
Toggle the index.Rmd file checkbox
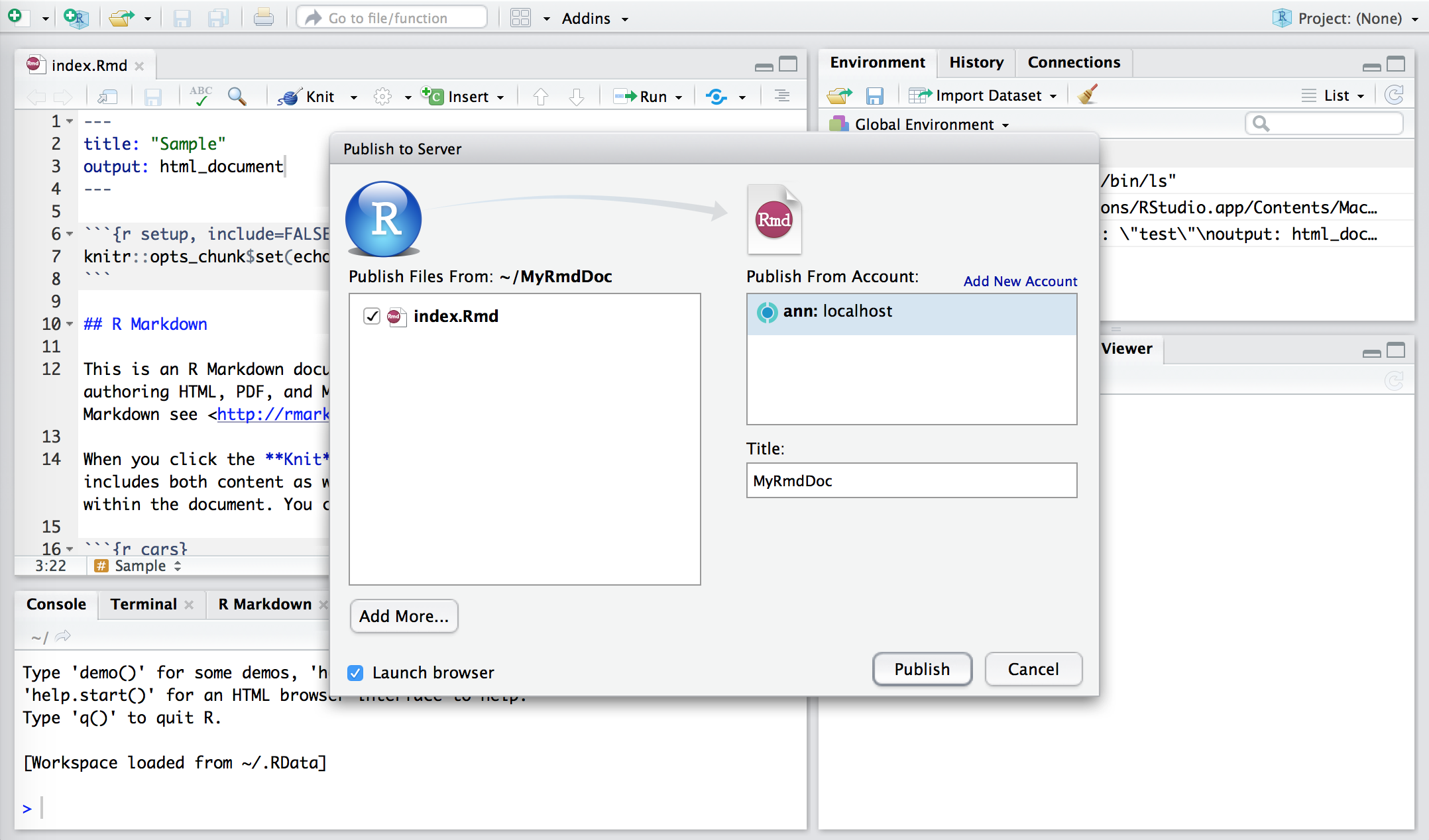(371, 315)
